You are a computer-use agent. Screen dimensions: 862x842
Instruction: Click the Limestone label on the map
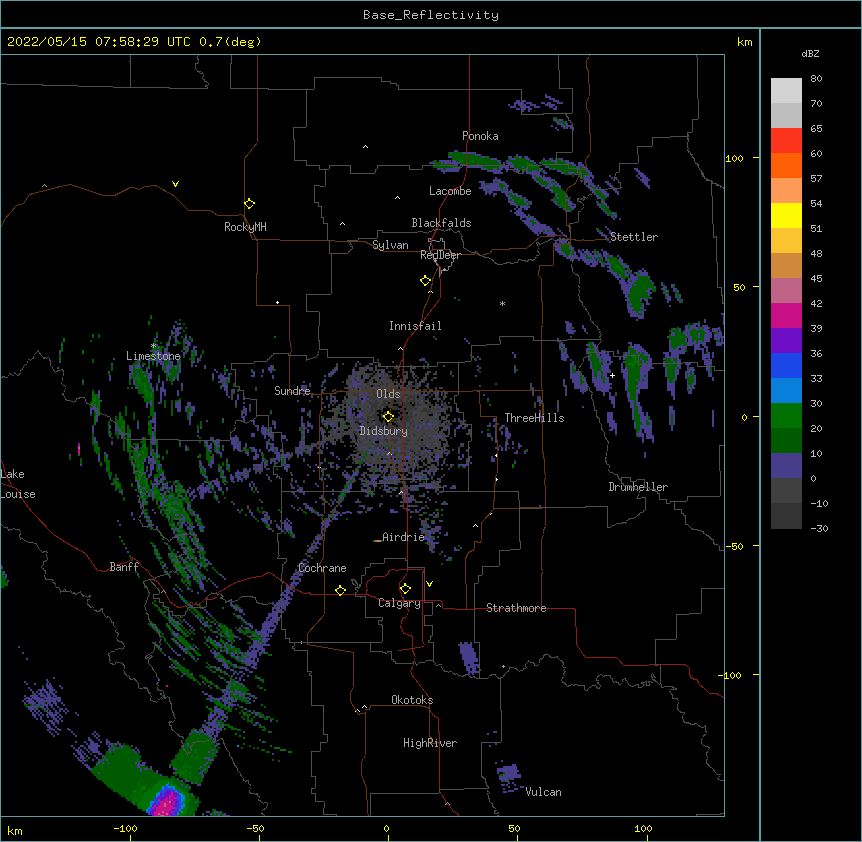tap(153, 356)
